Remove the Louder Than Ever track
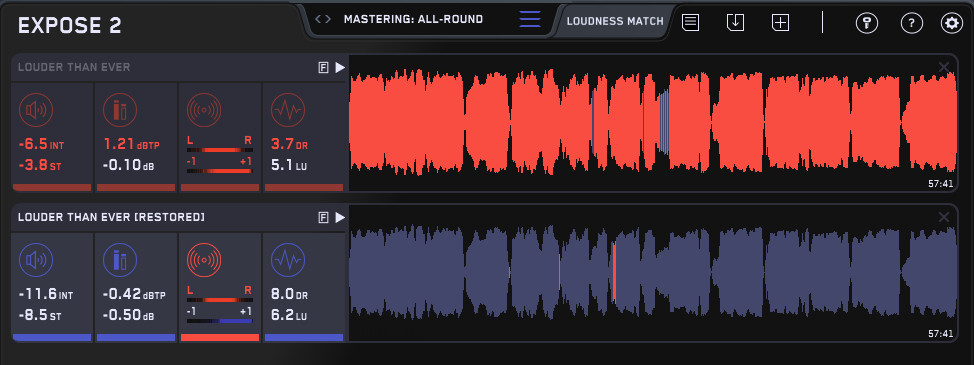This screenshot has width=974, height=365. [x=944, y=67]
